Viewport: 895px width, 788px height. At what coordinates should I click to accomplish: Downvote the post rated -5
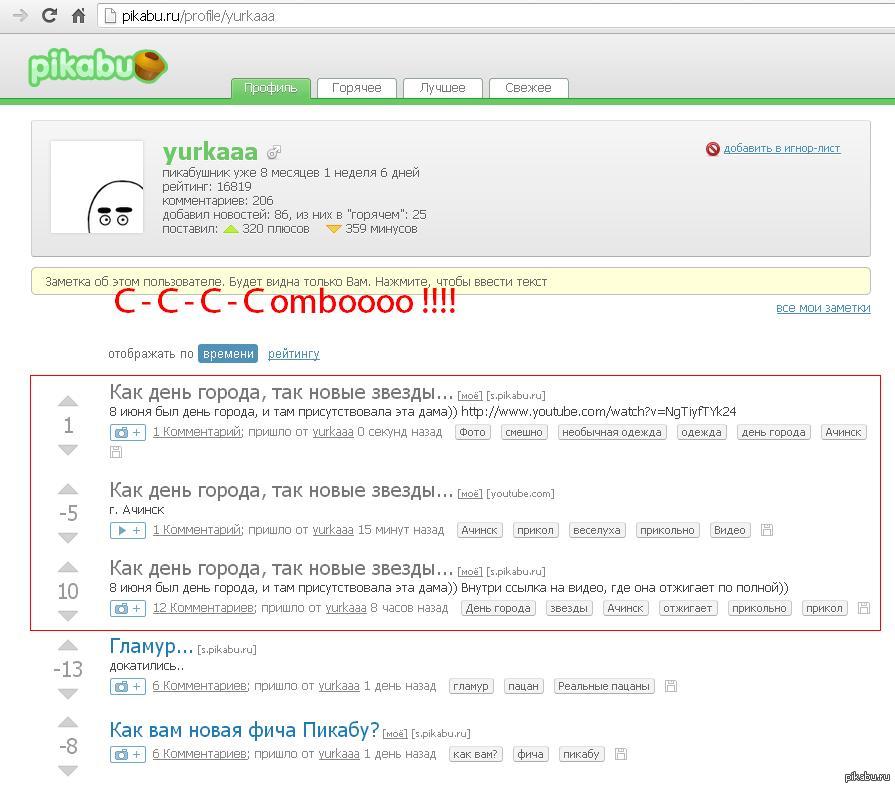pyautogui.click(x=68, y=537)
